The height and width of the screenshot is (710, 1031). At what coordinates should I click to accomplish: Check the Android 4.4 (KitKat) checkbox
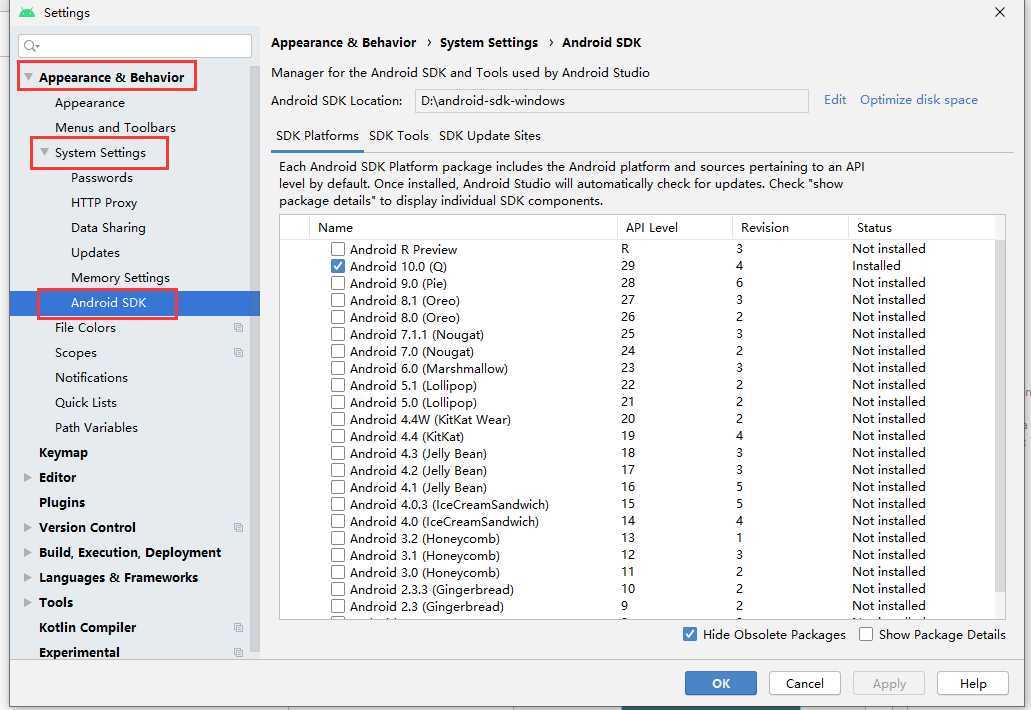click(338, 436)
